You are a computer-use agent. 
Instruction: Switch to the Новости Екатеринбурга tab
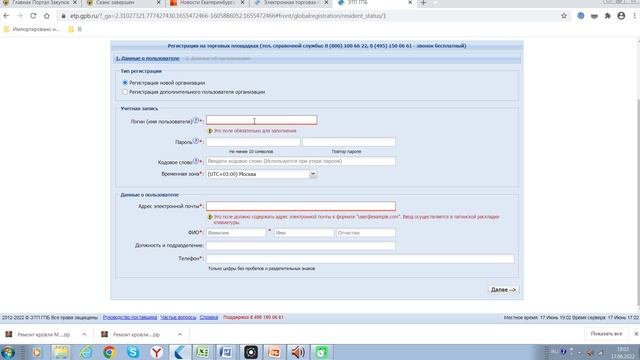[206, 3]
